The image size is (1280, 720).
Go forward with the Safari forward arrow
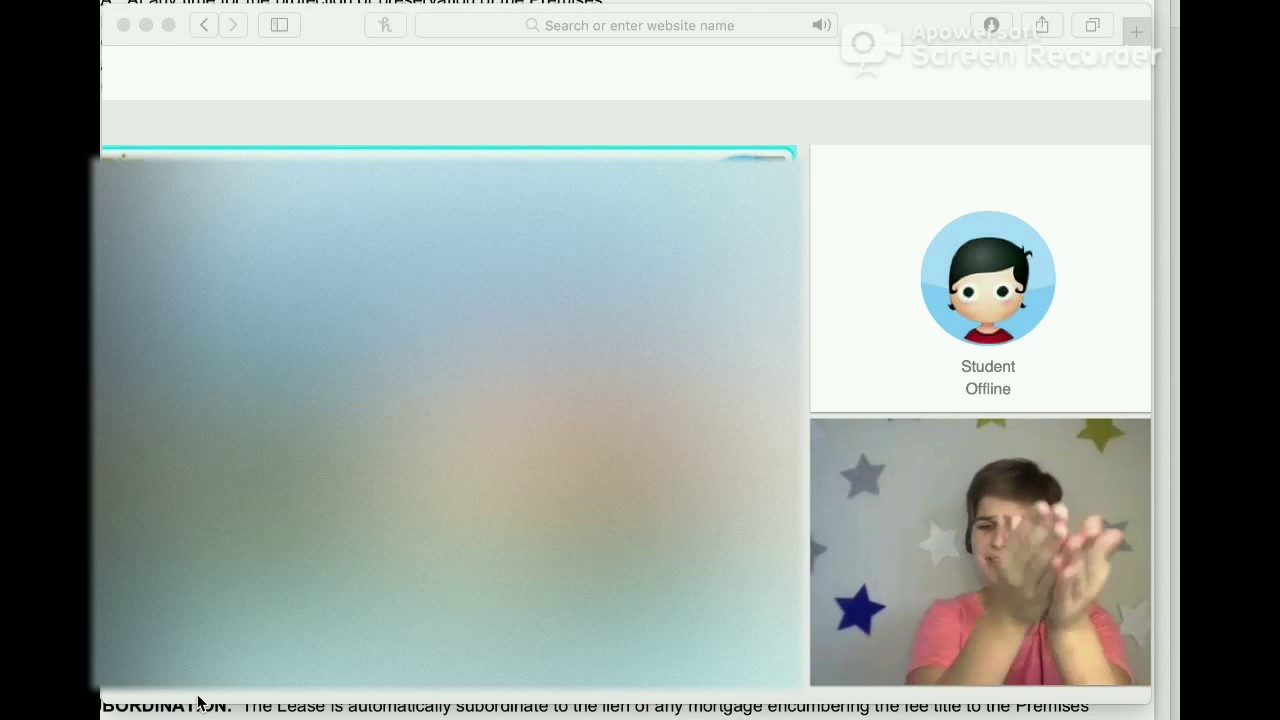(233, 25)
